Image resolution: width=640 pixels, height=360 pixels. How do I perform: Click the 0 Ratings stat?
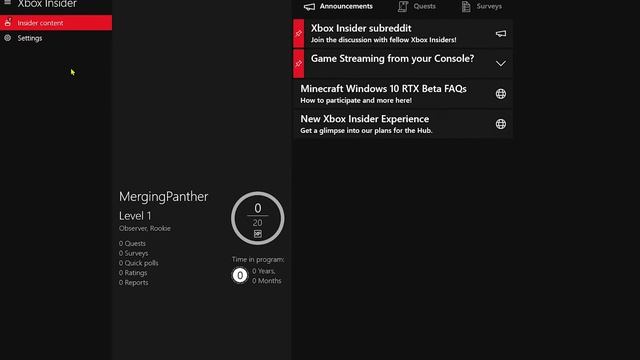tap(133, 273)
